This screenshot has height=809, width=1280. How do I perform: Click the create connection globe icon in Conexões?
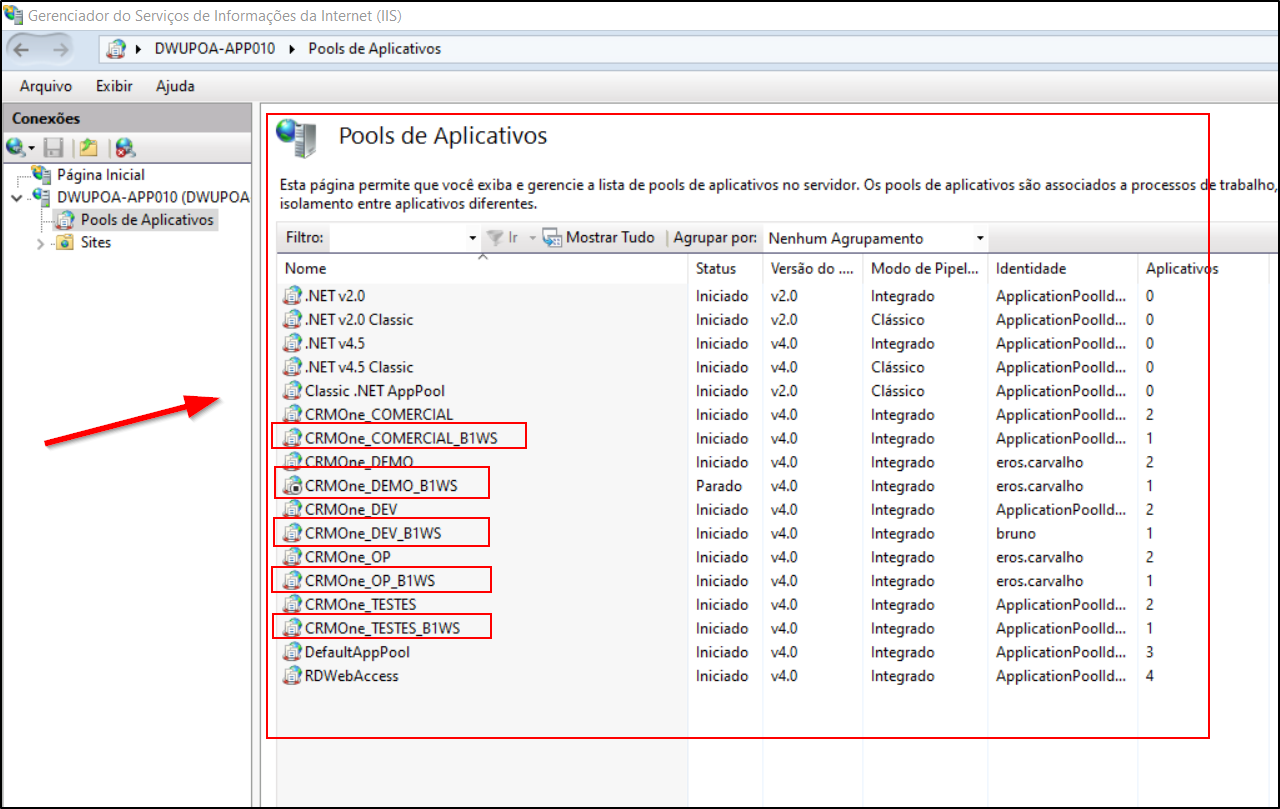16,148
